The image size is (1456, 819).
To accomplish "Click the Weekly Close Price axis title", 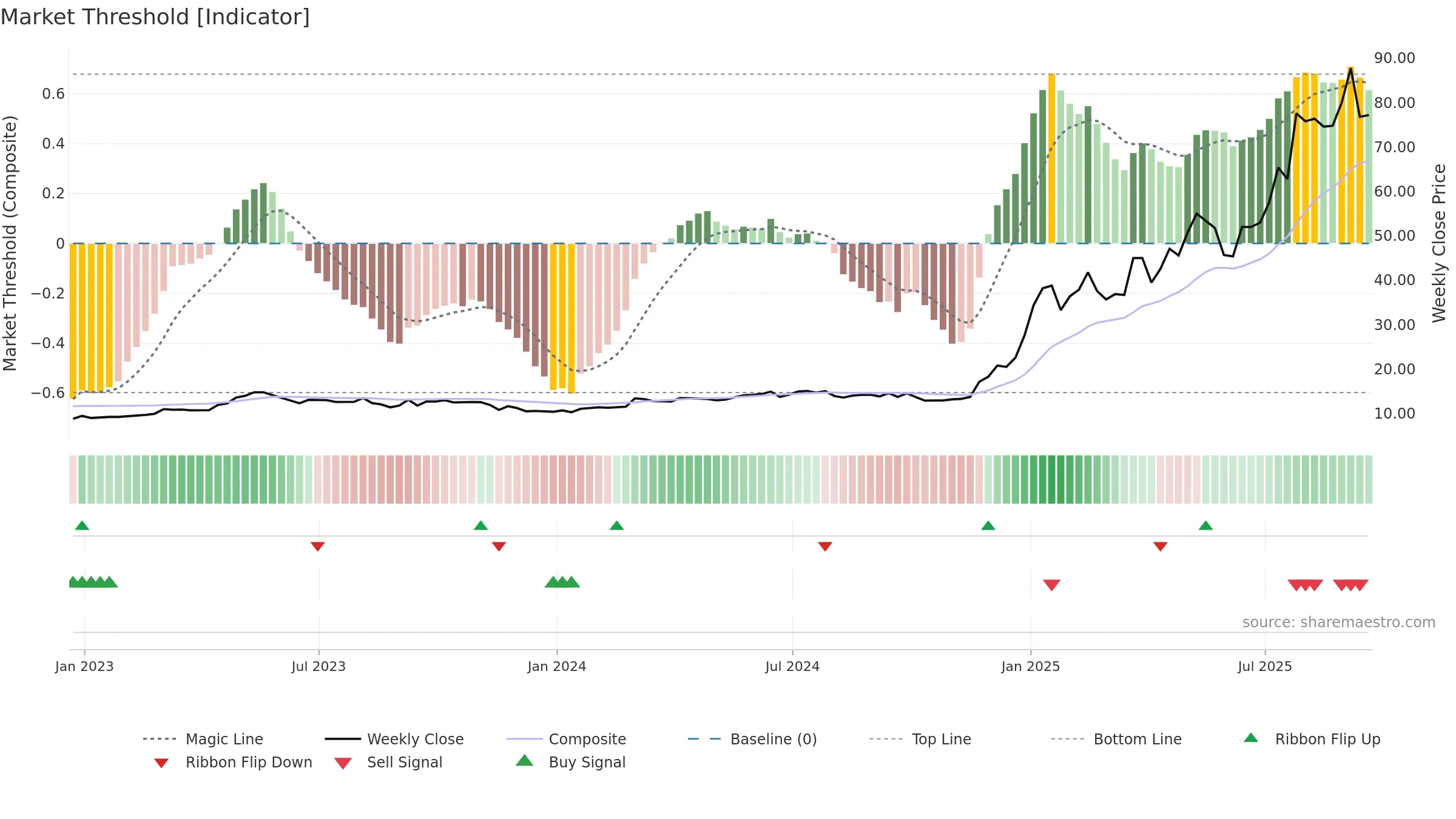I will 1439,243.
